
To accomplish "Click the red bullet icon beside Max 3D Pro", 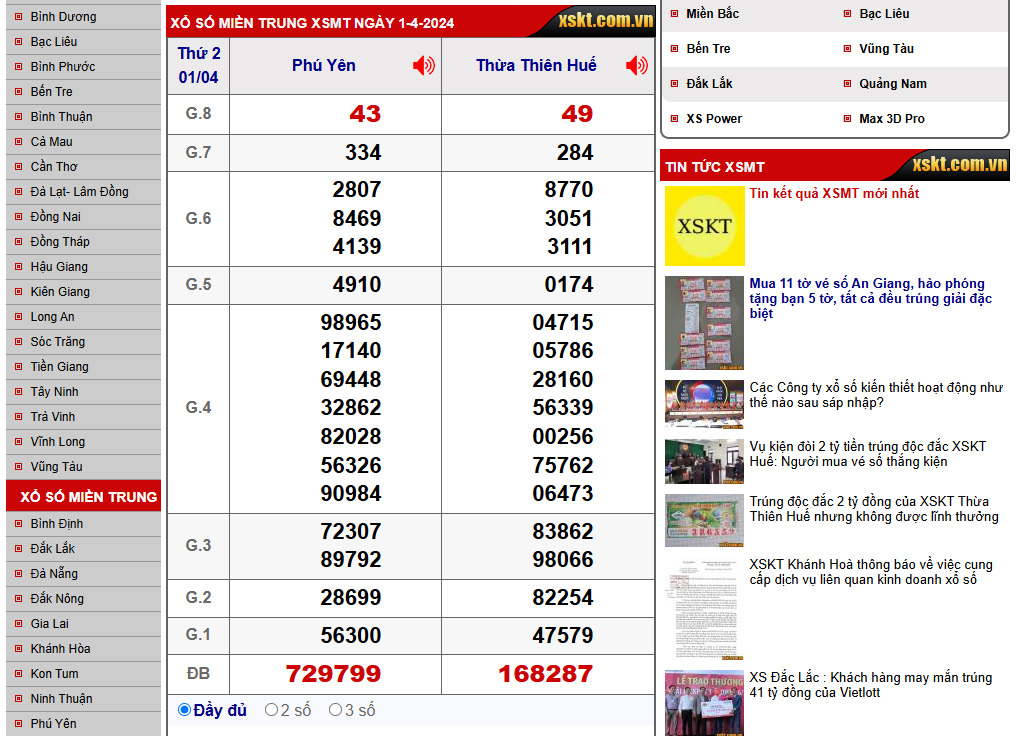I will 846,118.
